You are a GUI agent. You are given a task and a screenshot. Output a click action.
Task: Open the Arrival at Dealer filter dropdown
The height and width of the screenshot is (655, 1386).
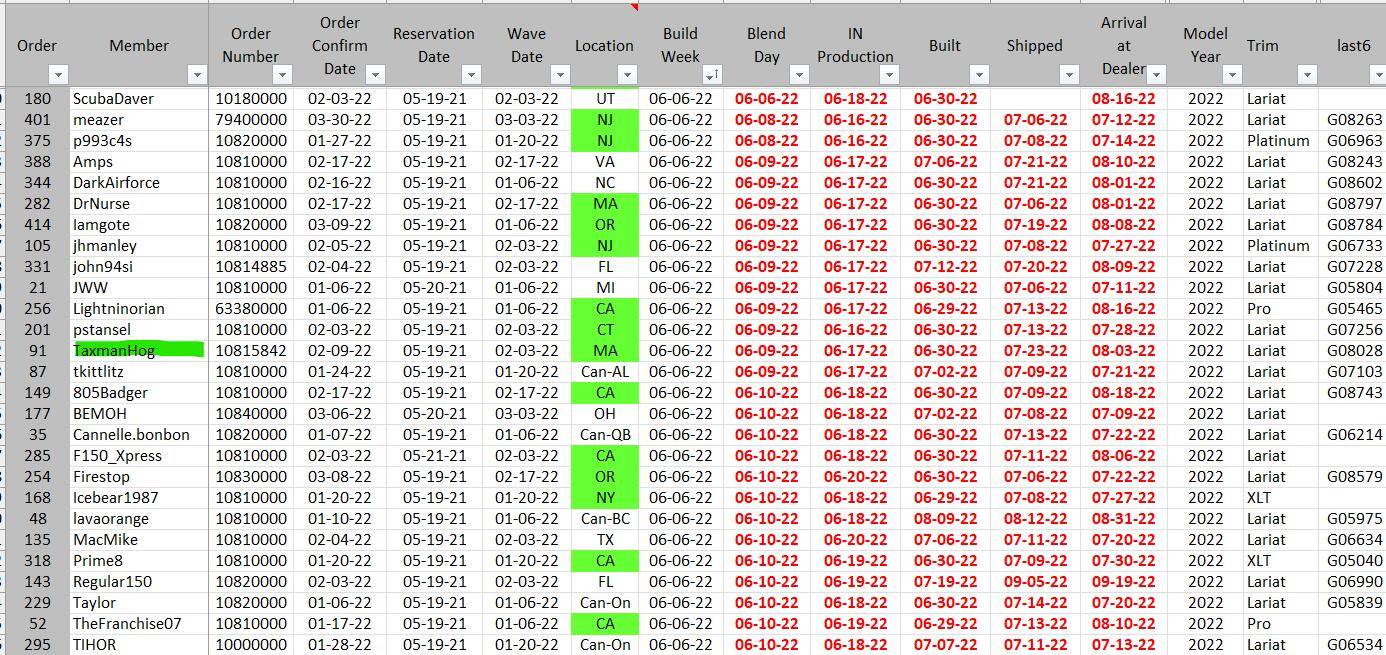[x=1156, y=75]
